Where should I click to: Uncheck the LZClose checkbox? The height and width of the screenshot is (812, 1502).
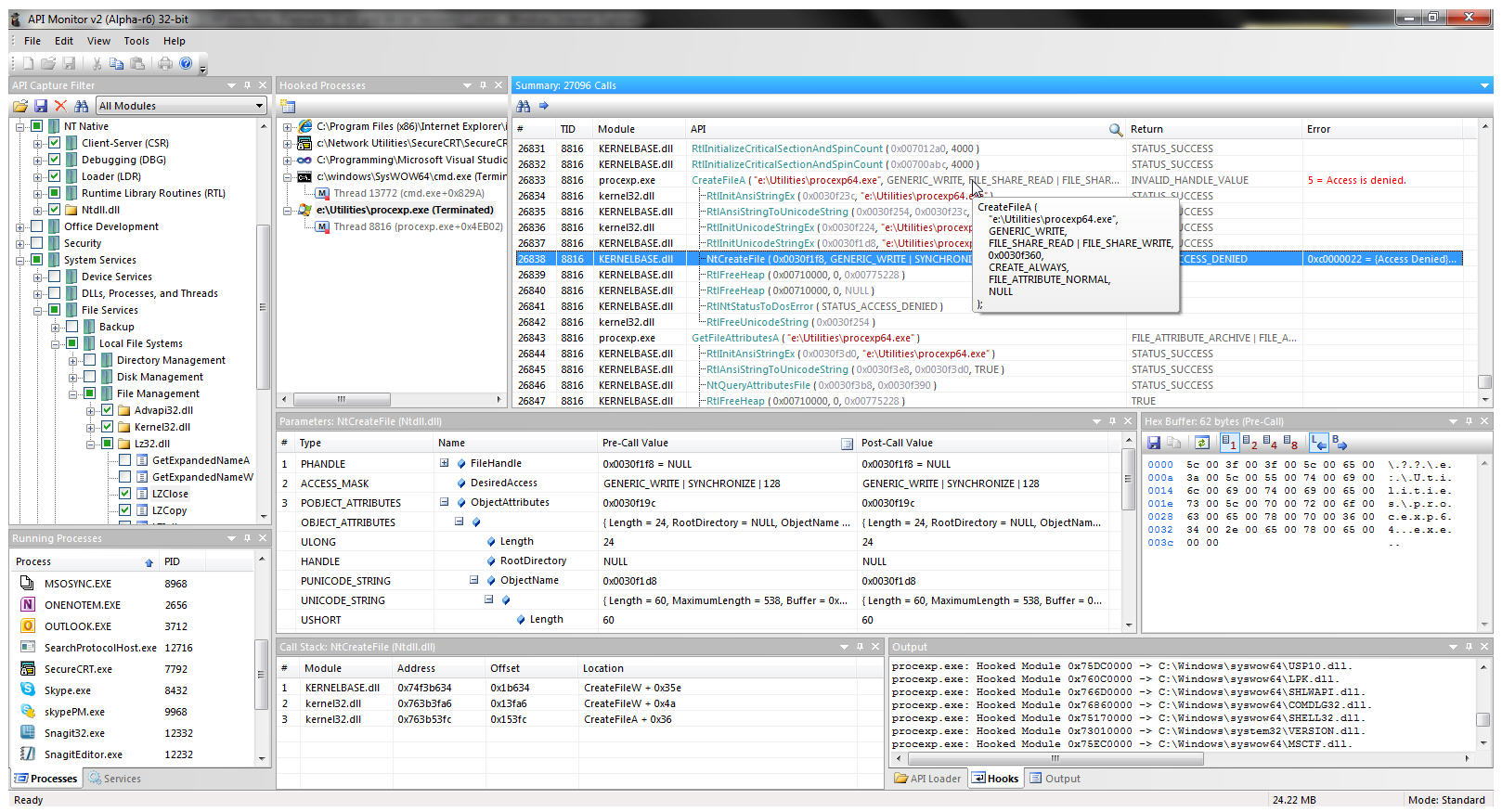click(x=124, y=494)
